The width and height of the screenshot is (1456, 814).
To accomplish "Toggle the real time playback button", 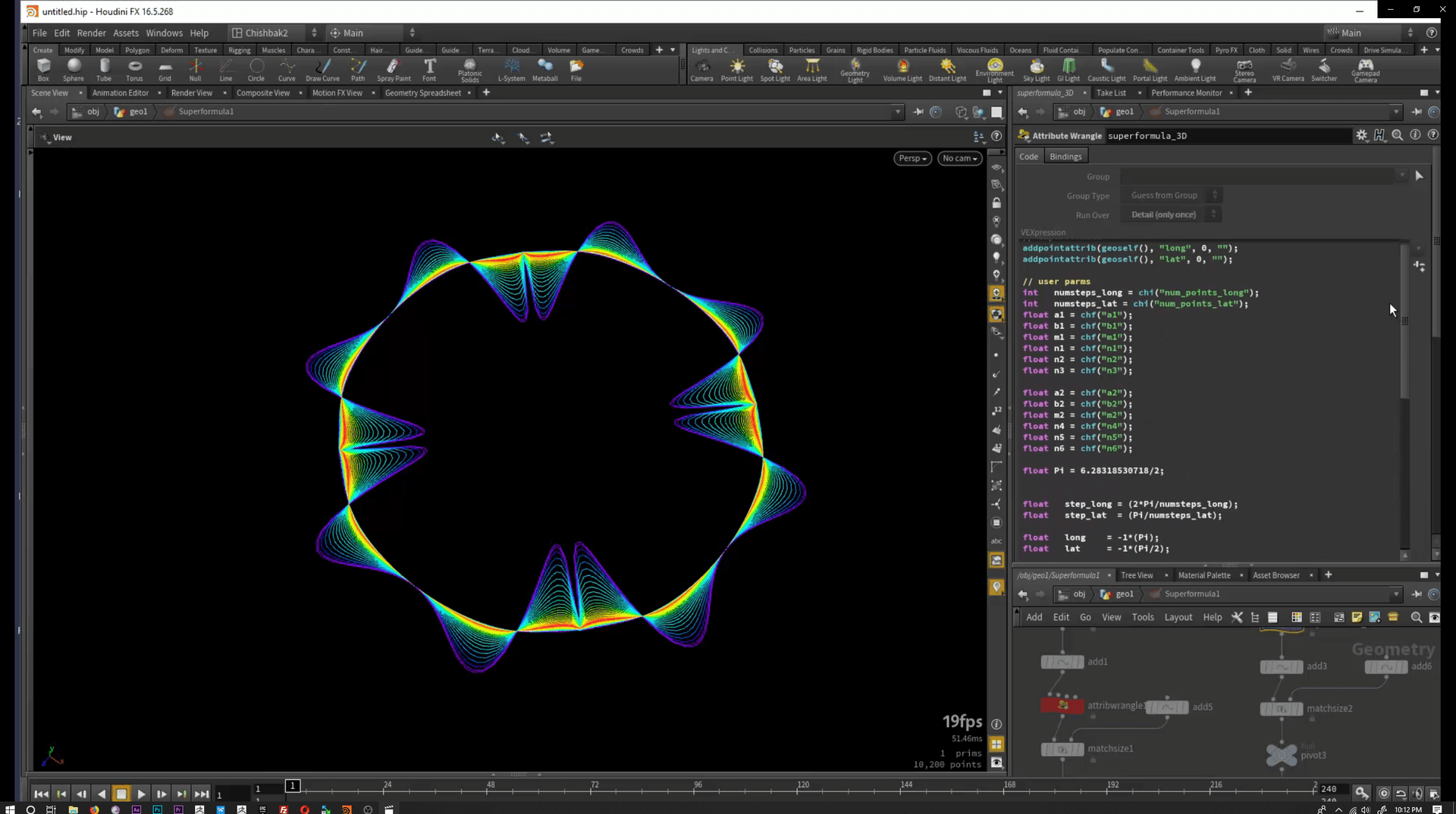I will point(1384,794).
